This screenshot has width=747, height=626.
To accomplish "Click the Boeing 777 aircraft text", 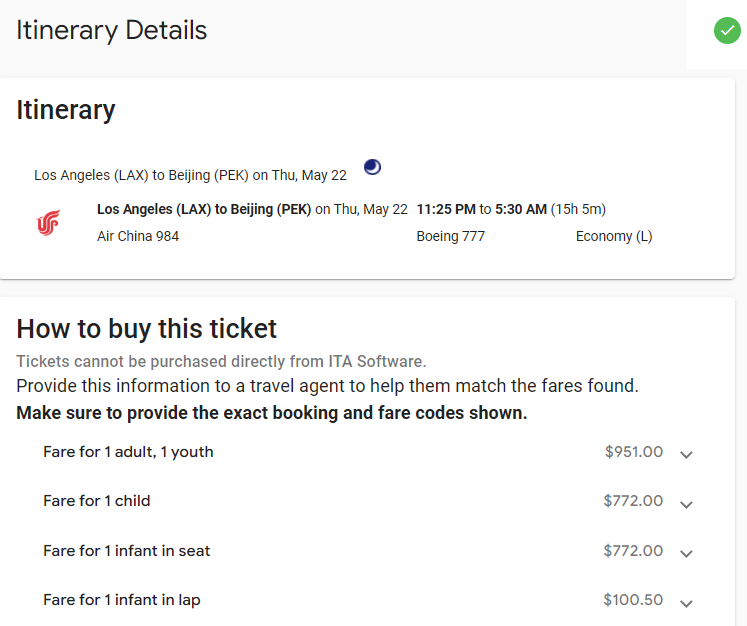I will pyautogui.click(x=450, y=237).
